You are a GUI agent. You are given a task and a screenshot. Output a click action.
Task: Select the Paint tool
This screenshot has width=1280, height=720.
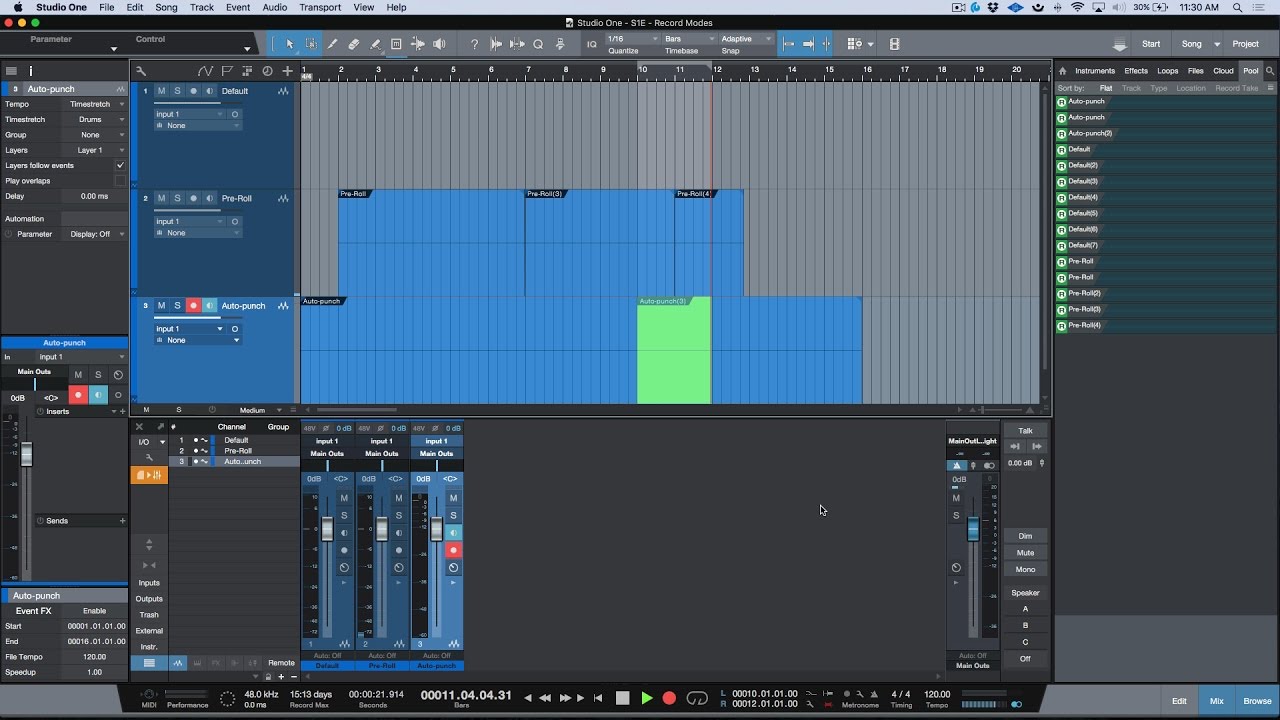(x=375, y=44)
